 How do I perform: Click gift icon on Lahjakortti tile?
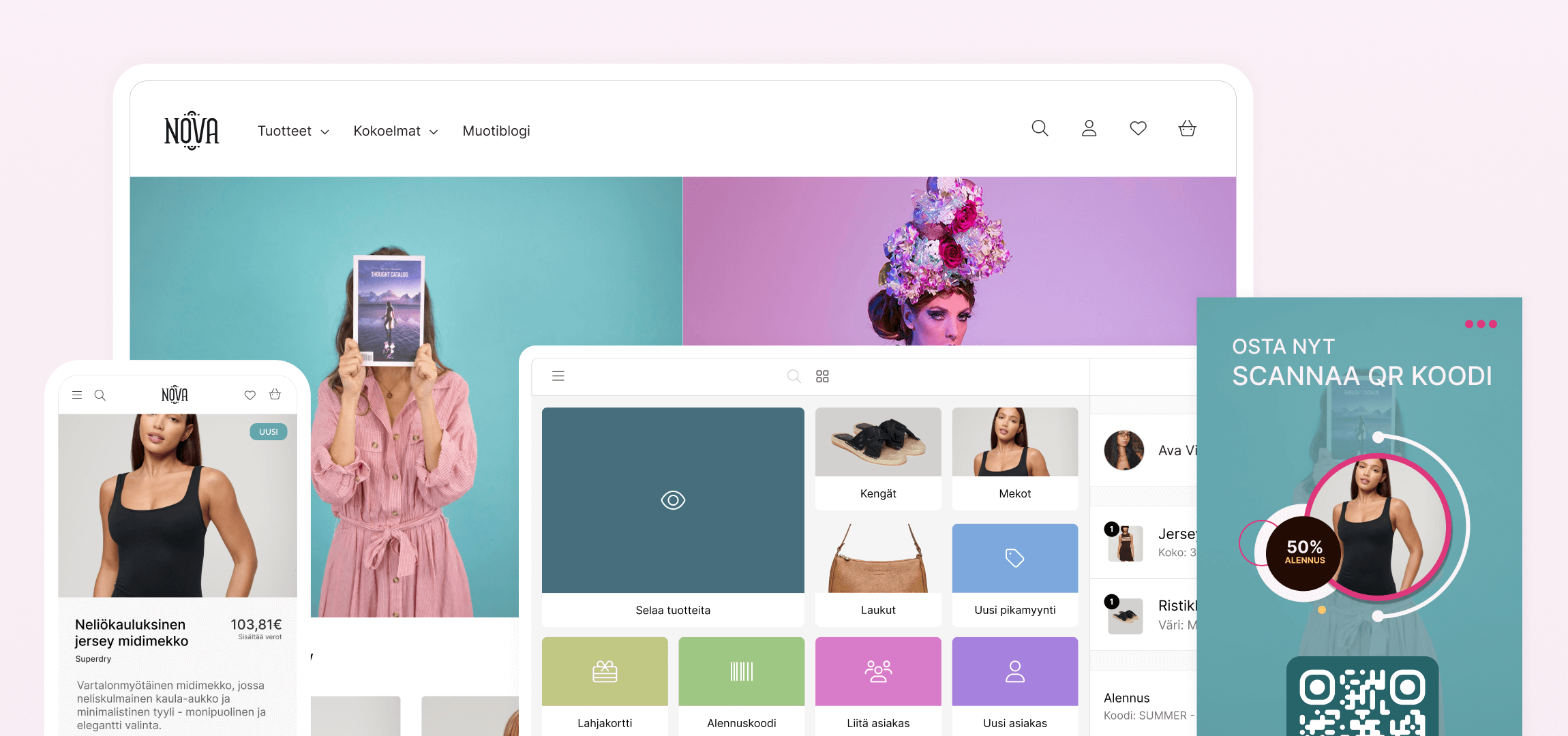(x=605, y=671)
